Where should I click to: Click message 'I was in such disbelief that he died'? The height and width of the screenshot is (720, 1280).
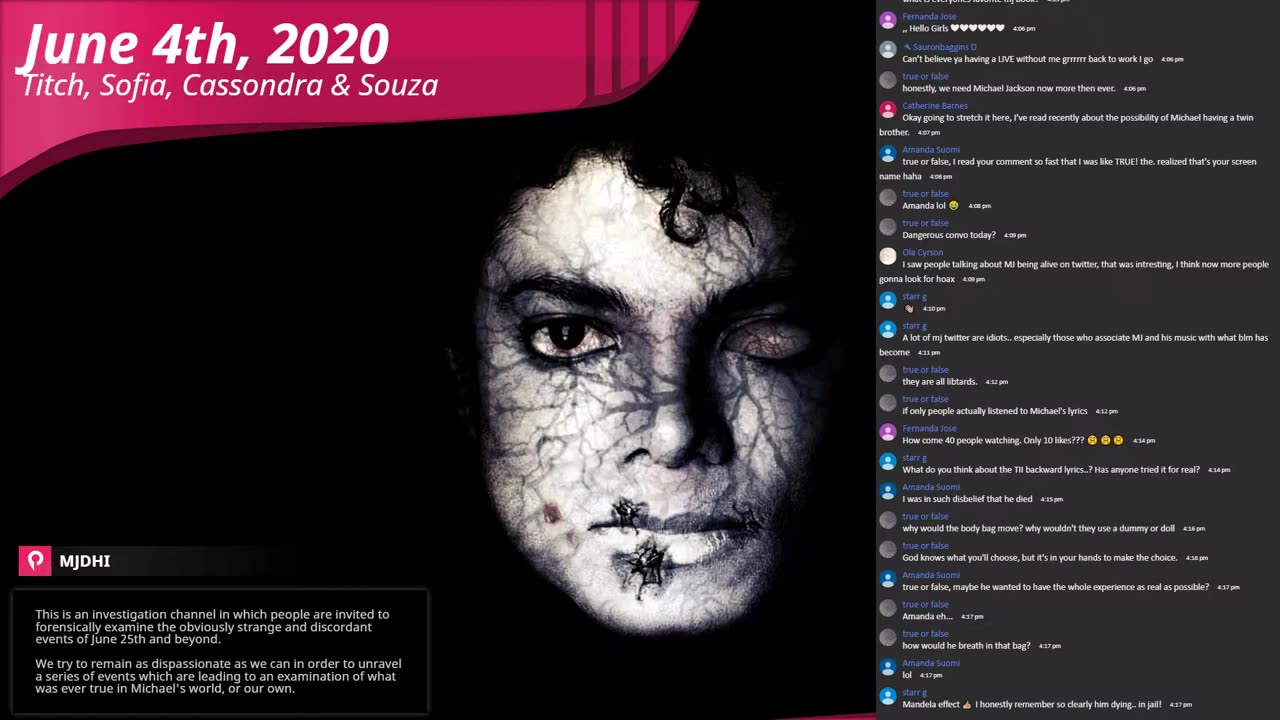click(x=967, y=499)
